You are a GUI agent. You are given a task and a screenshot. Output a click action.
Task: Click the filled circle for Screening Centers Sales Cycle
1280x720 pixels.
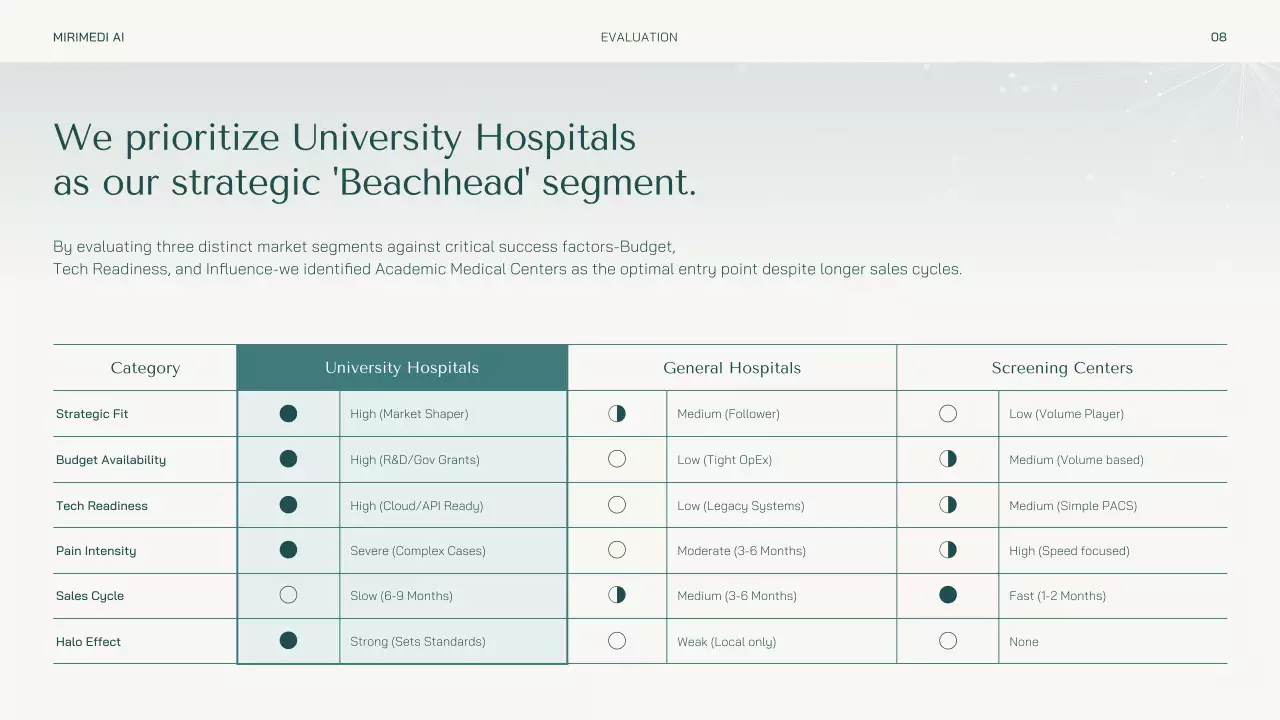(x=948, y=595)
